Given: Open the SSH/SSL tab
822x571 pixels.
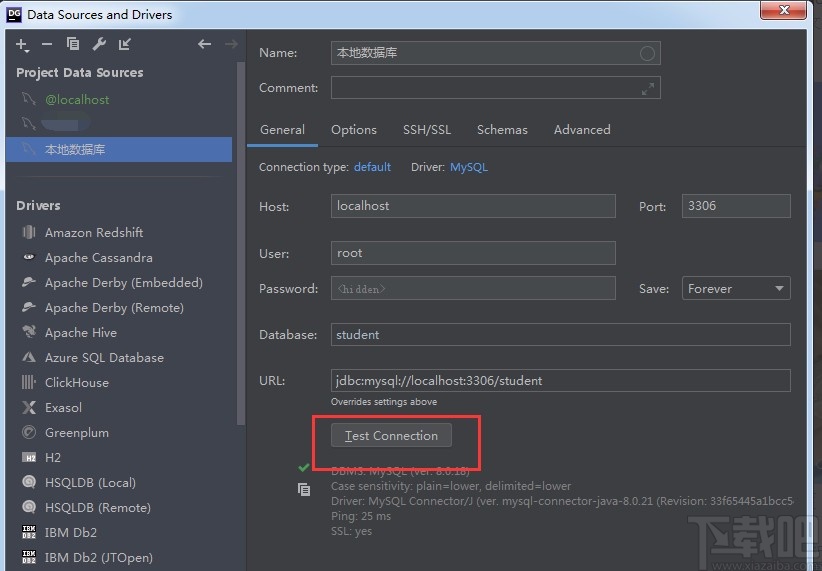Looking at the screenshot, I should [x=427, y=129].
